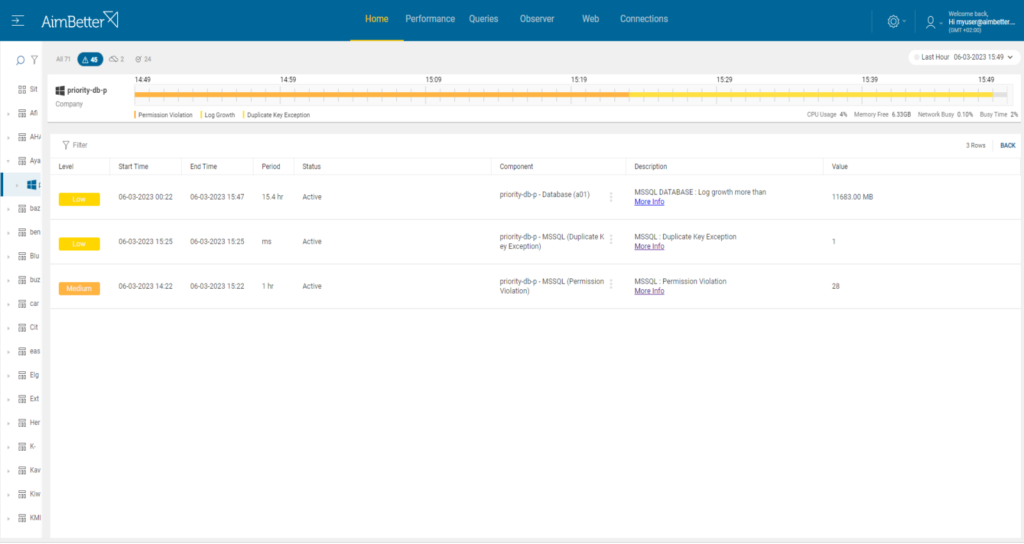This screenshot has height=544, width=1024.
Task: Click the BACK button
Action: (x=1008, y=146)
